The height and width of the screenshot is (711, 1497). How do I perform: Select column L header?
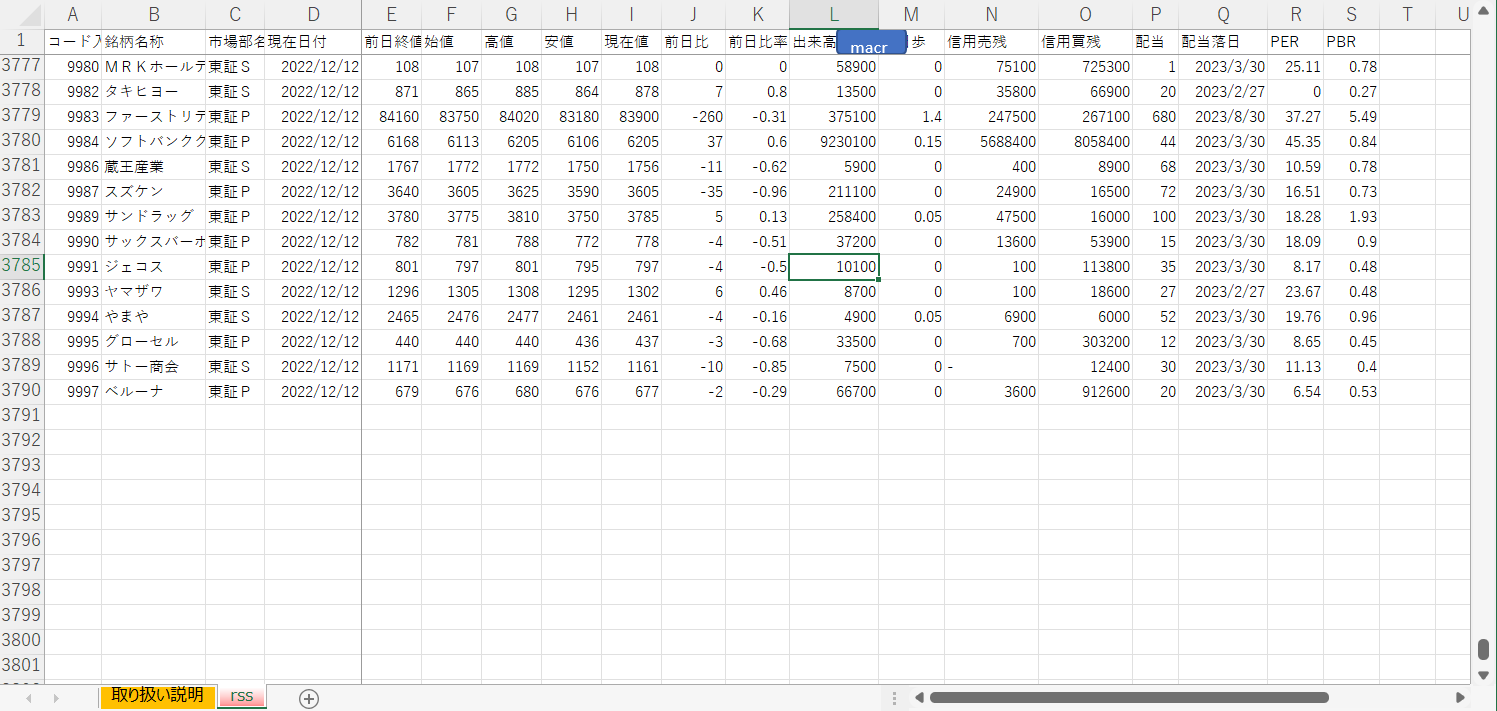(x=834, y=15)
